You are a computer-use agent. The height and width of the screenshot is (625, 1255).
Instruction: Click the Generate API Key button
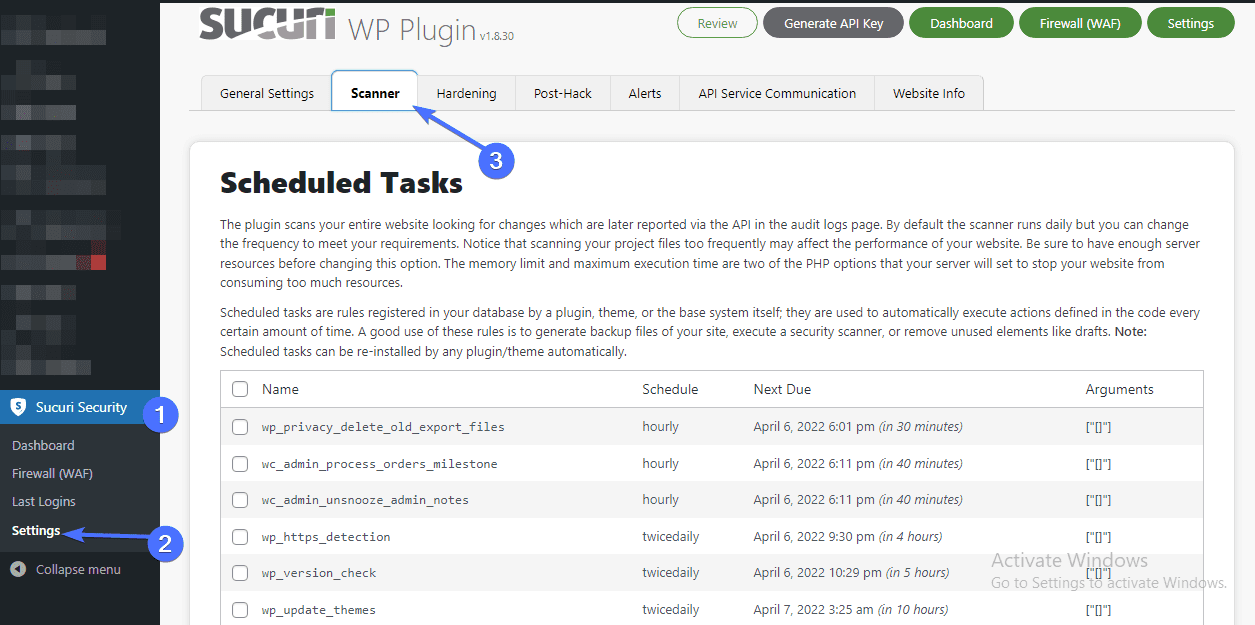pyautogui.click(x=834, y=23)
